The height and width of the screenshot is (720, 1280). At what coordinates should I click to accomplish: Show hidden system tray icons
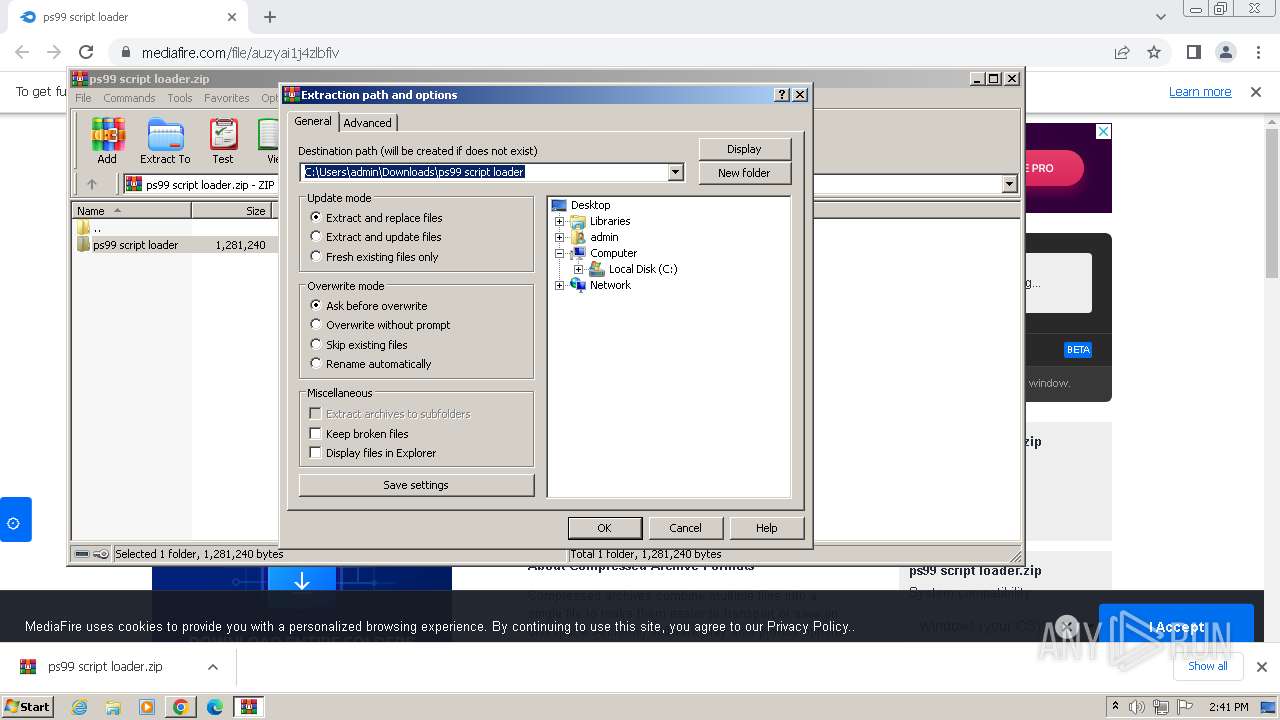pos(1115,707)
